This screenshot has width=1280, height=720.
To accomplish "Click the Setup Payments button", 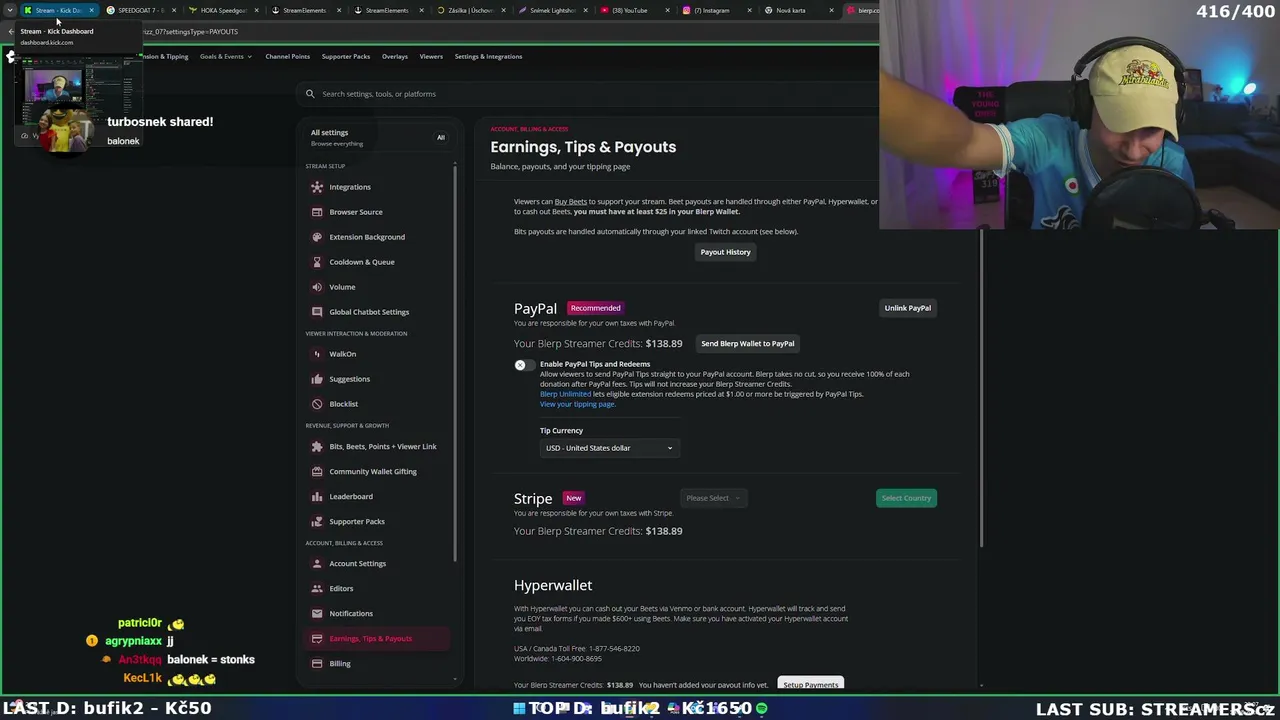I will [810, 685].
